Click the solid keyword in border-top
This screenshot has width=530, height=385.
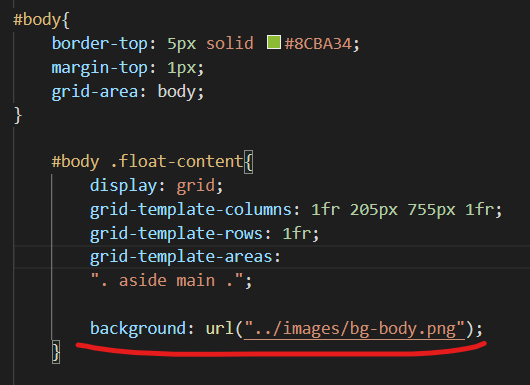pos(230,44)
